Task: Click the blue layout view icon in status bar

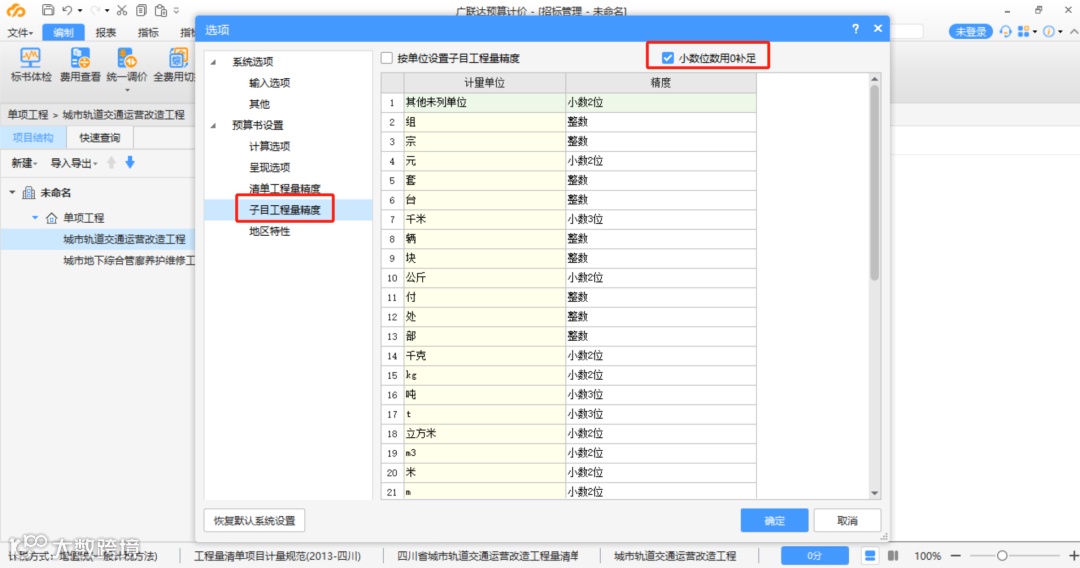Action: click(870, 556)
